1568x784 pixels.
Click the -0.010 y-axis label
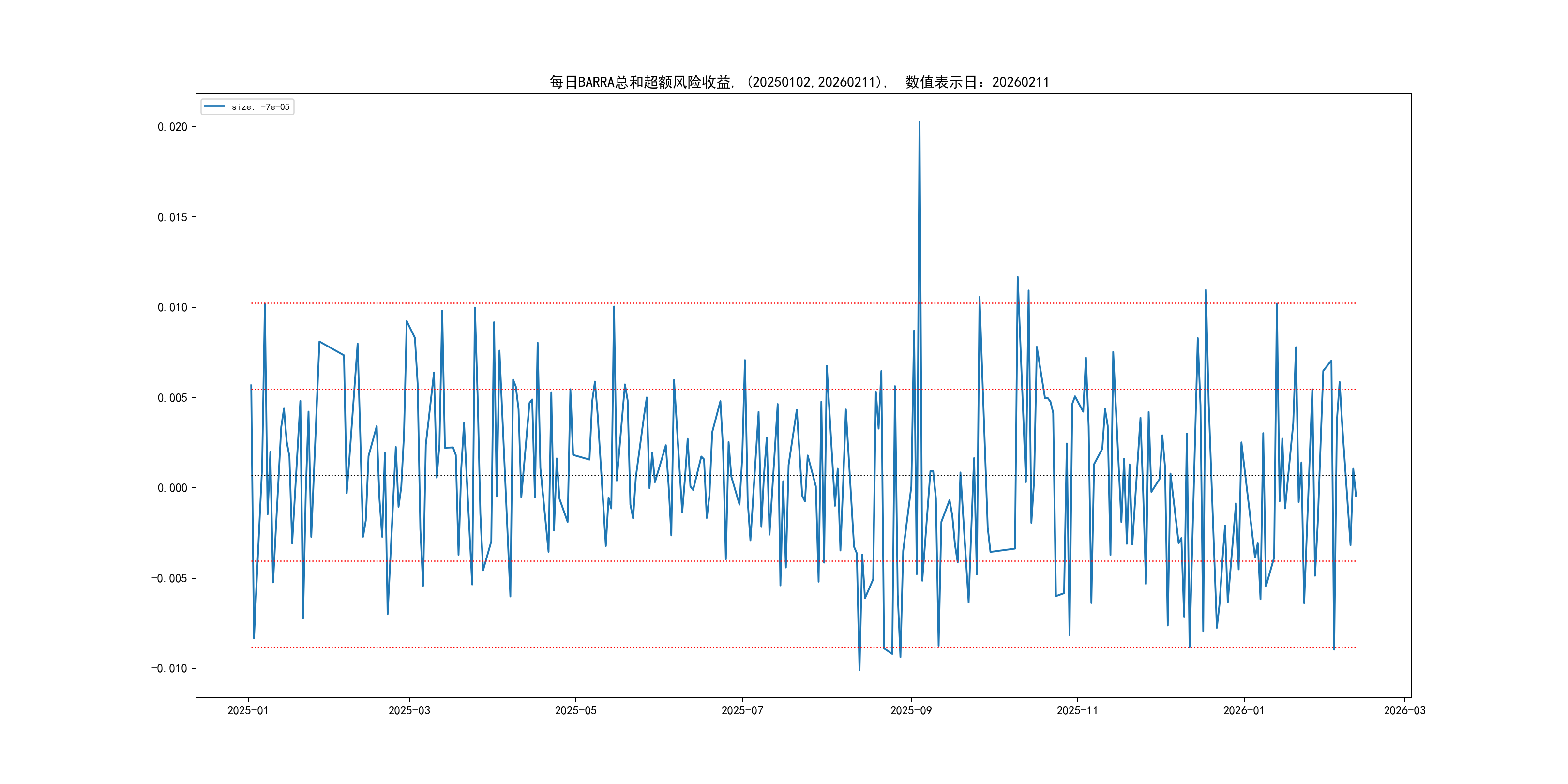point(169,668)
